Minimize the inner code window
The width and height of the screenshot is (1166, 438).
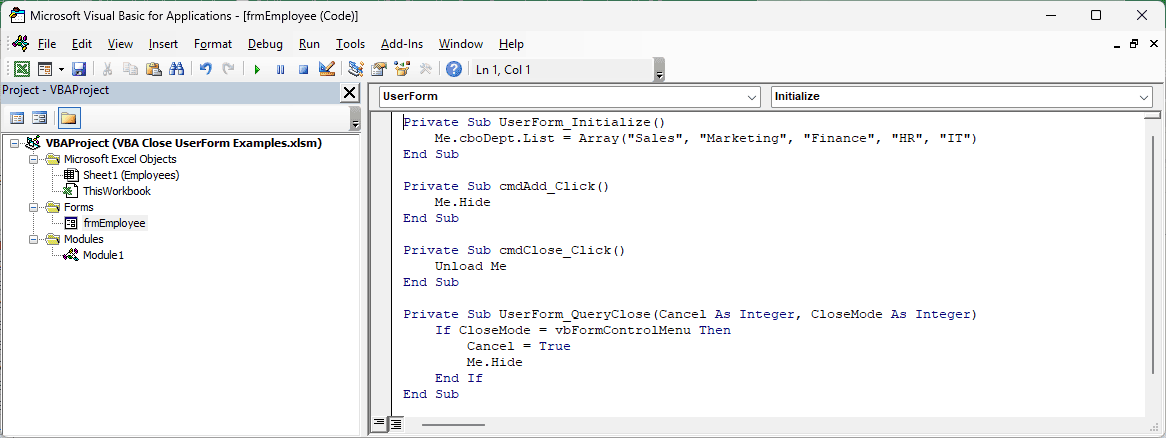1118,44
